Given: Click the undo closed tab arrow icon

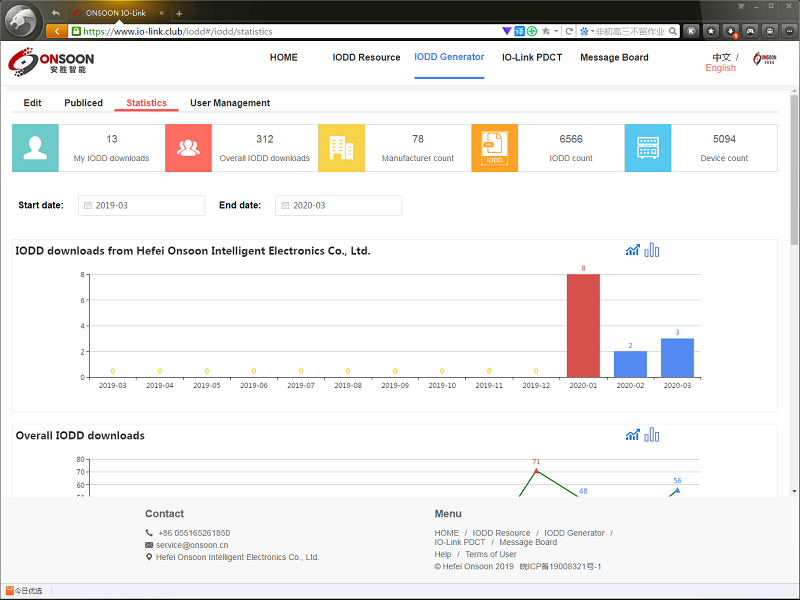Looking at the screenshot, I should [x=56, y=13].
